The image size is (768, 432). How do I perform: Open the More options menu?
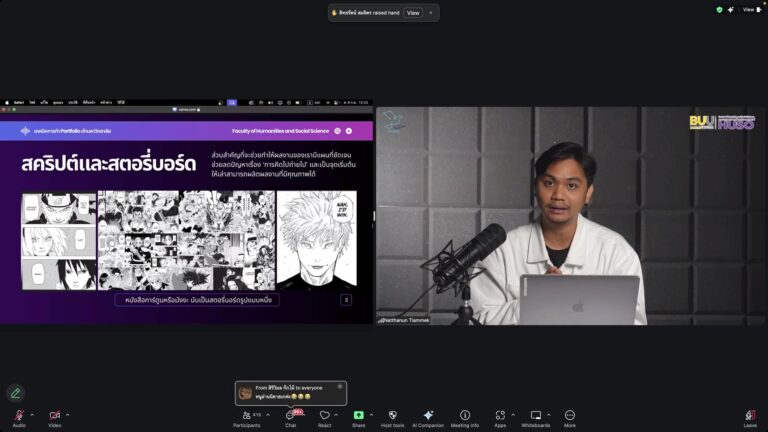click(x=570, y=418)
